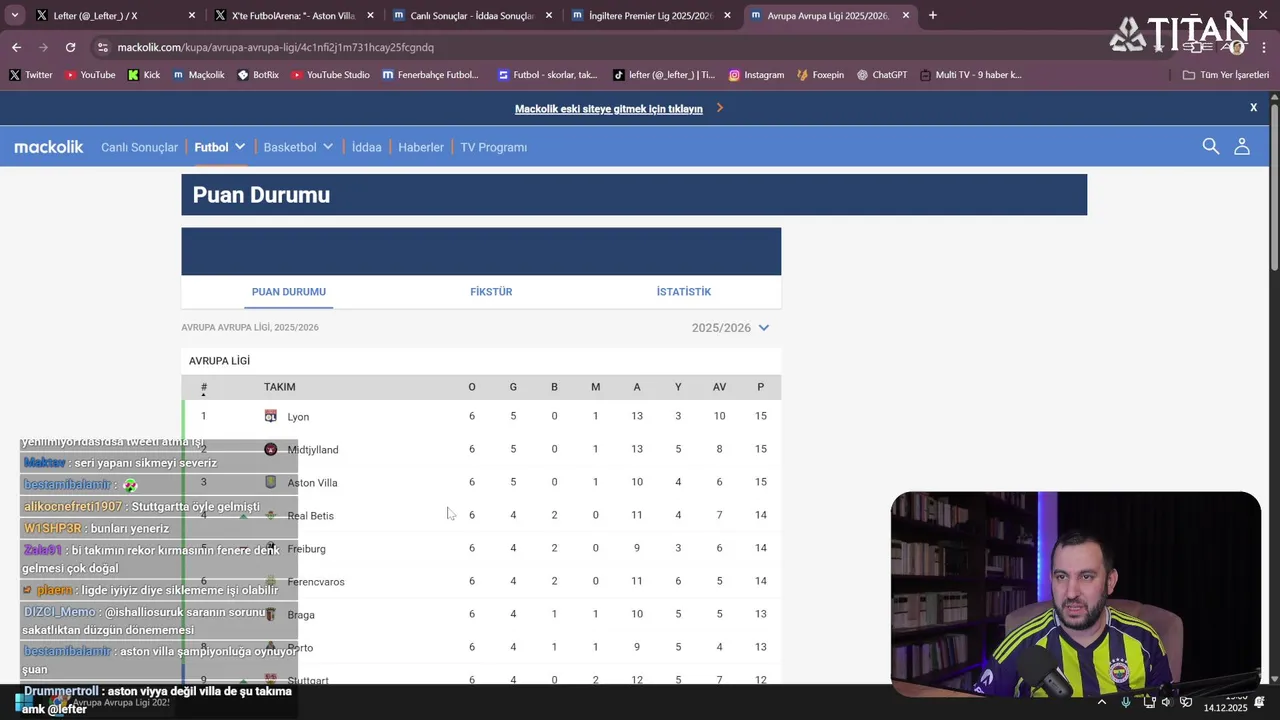Open Canlı Sonuçlar in the nav

pyautogui.click(x=139, y=147)
